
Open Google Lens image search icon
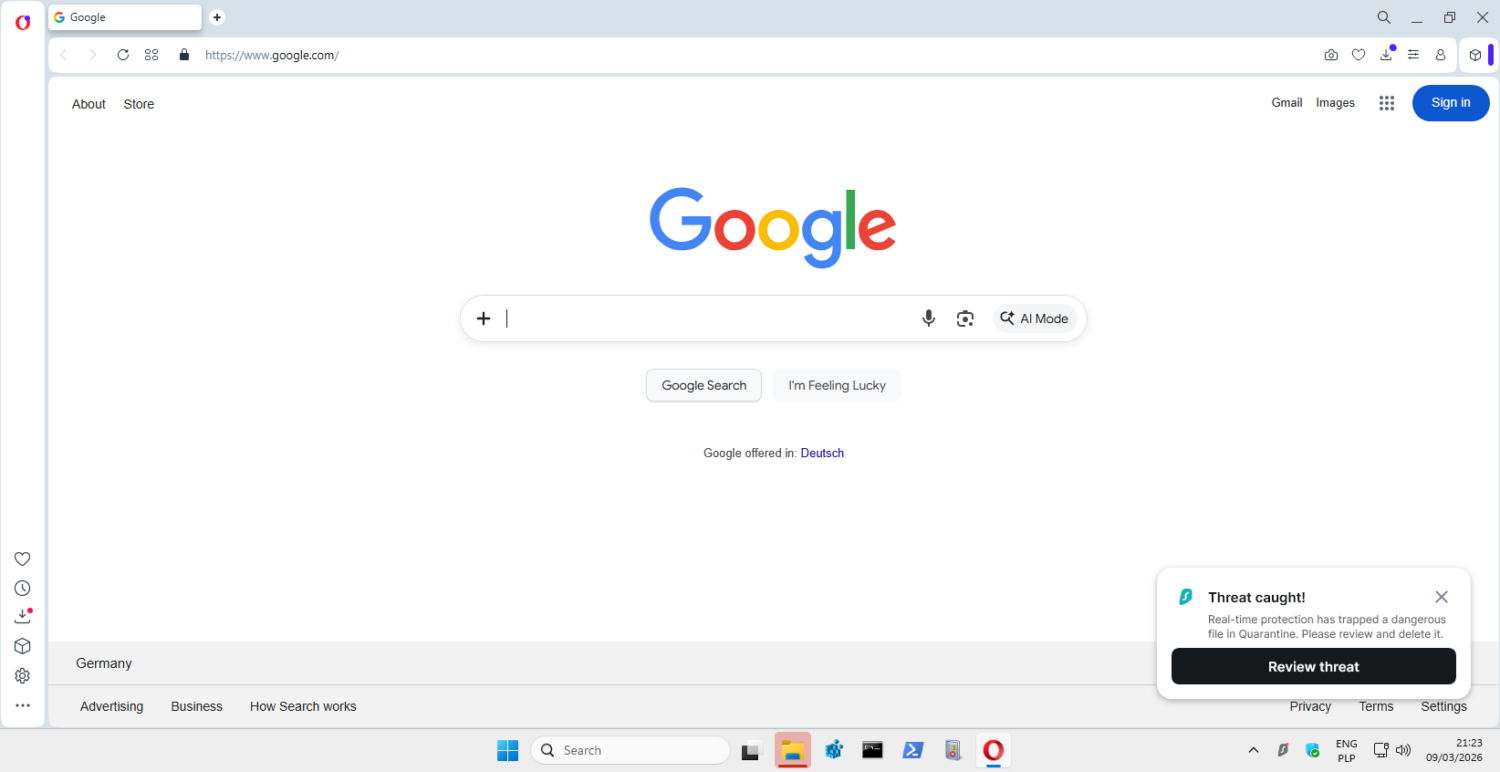tap(965, 318)
